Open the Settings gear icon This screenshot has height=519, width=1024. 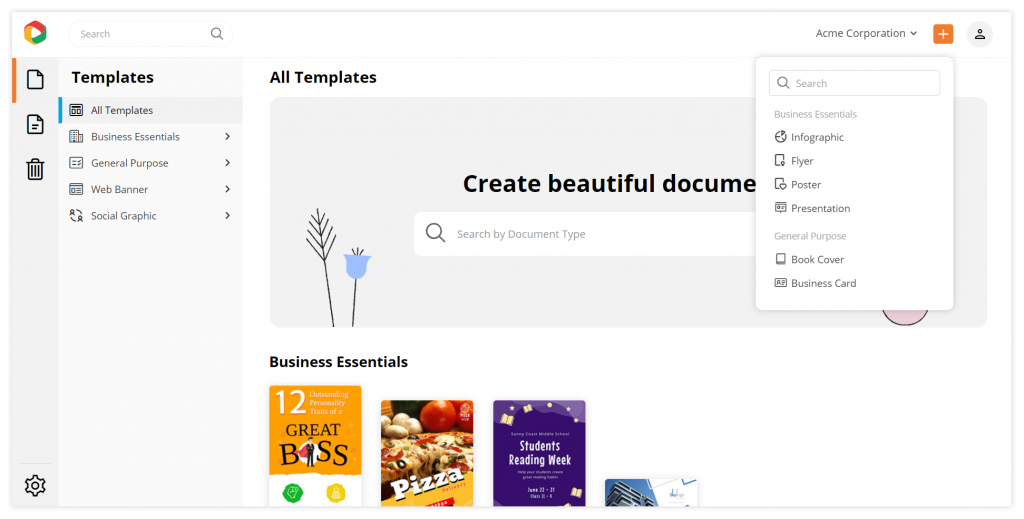35,486
